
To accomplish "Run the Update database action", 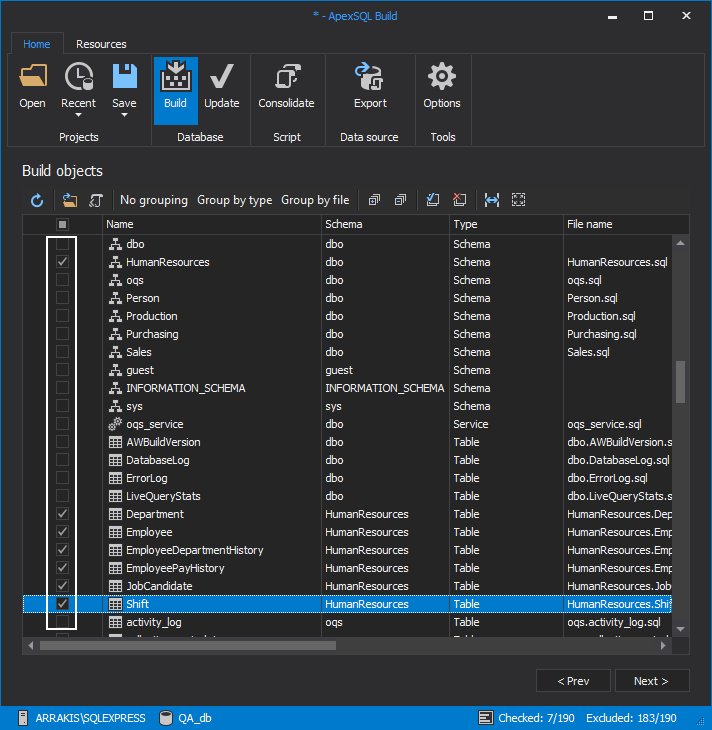I will (222, 86).
